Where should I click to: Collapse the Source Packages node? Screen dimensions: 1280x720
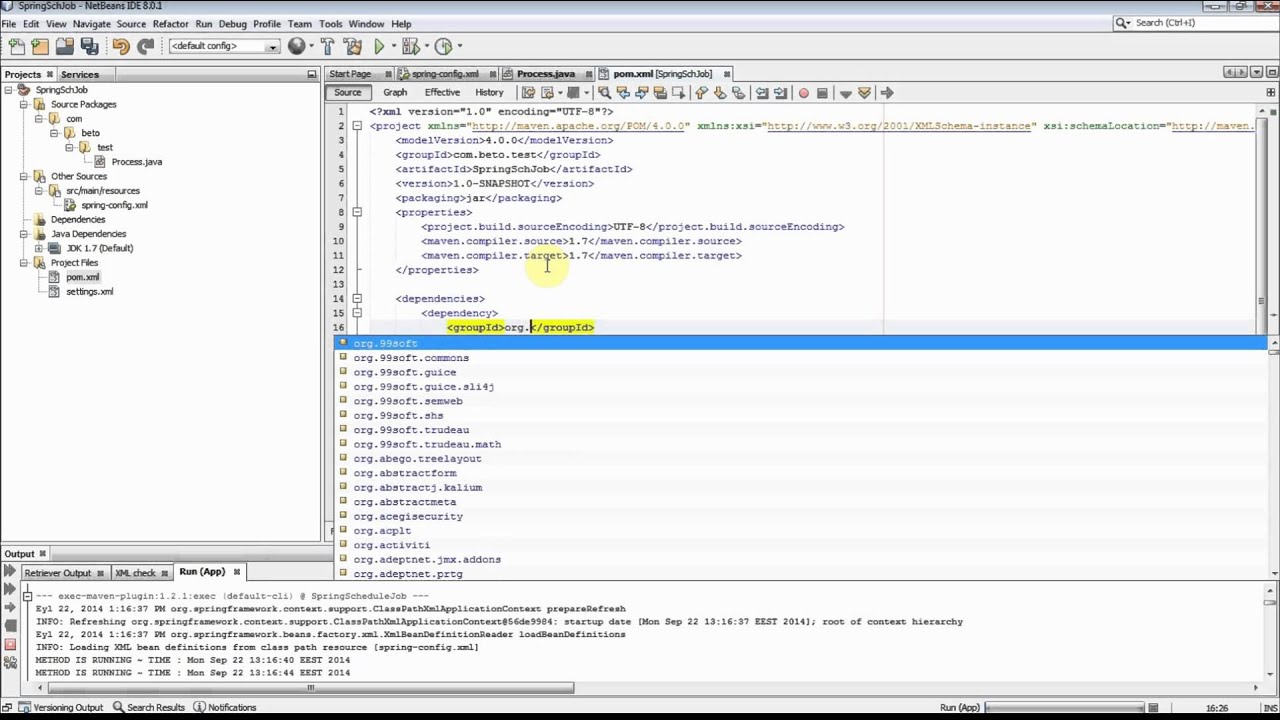click(x=24, y=104)
